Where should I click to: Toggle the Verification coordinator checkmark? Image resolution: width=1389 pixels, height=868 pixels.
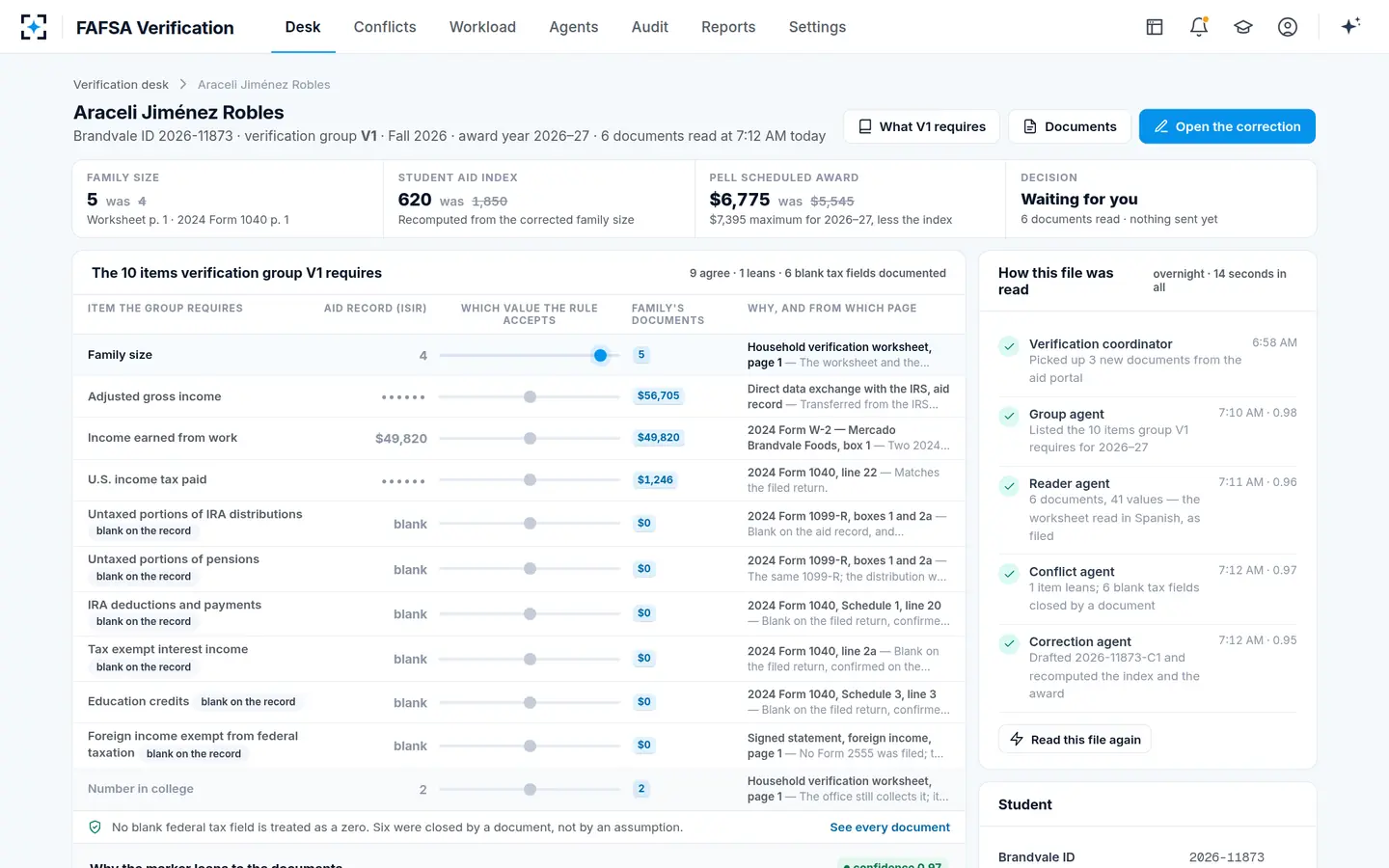tap(1009, 345)
